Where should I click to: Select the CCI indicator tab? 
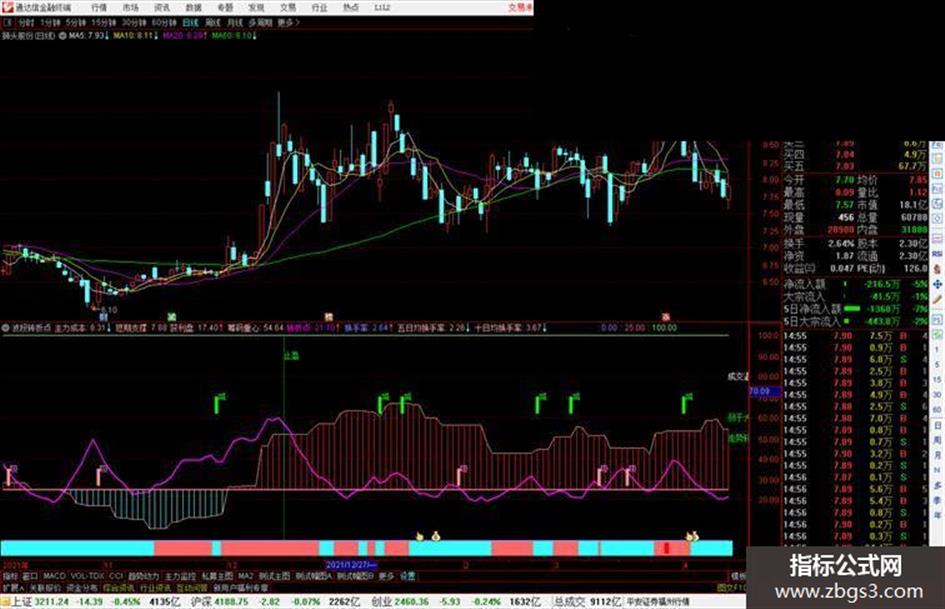click(116, 576)
